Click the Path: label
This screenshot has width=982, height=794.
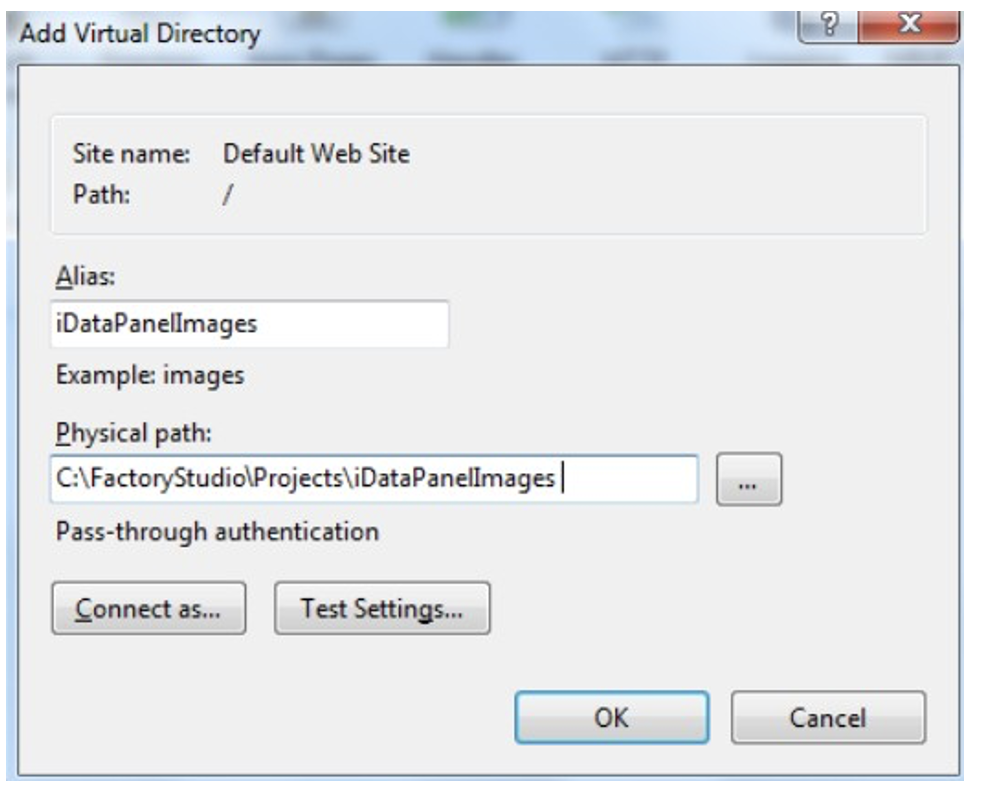[101, 194]
